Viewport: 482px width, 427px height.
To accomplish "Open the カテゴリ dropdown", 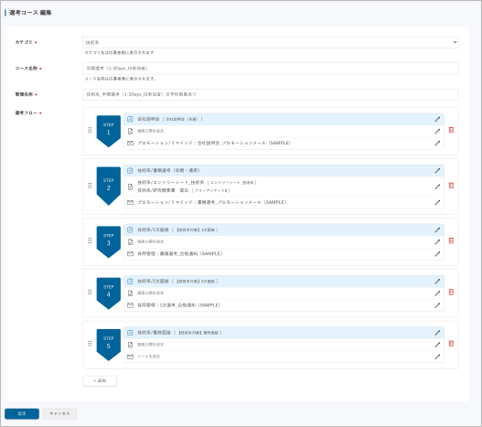I will click(x=270, y=42).
